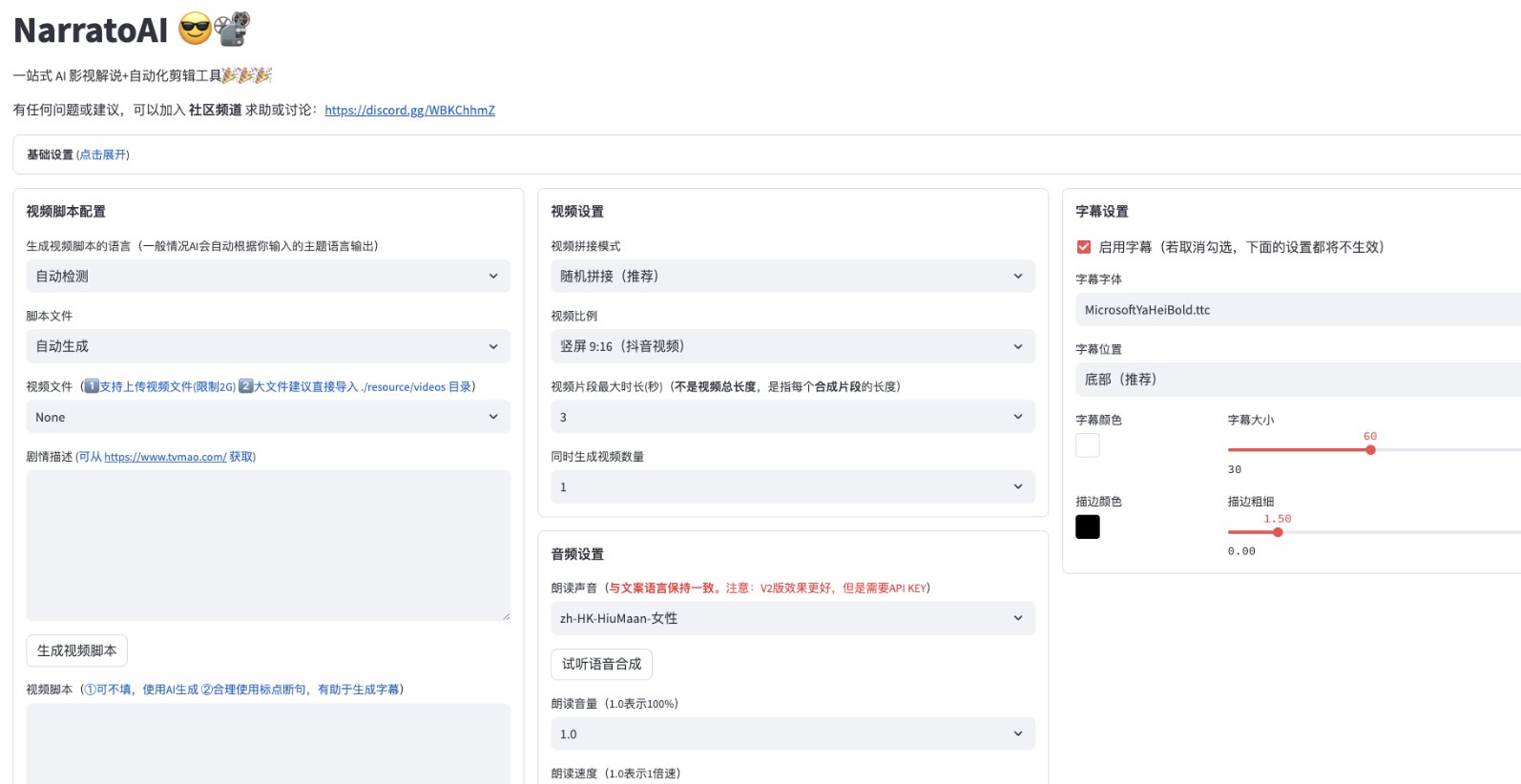Viewport: 1521px width, 784px height.
Task: Open the tvmao.com link for plot descriptions
Action: pyautogui.click(x=165, y=457)
